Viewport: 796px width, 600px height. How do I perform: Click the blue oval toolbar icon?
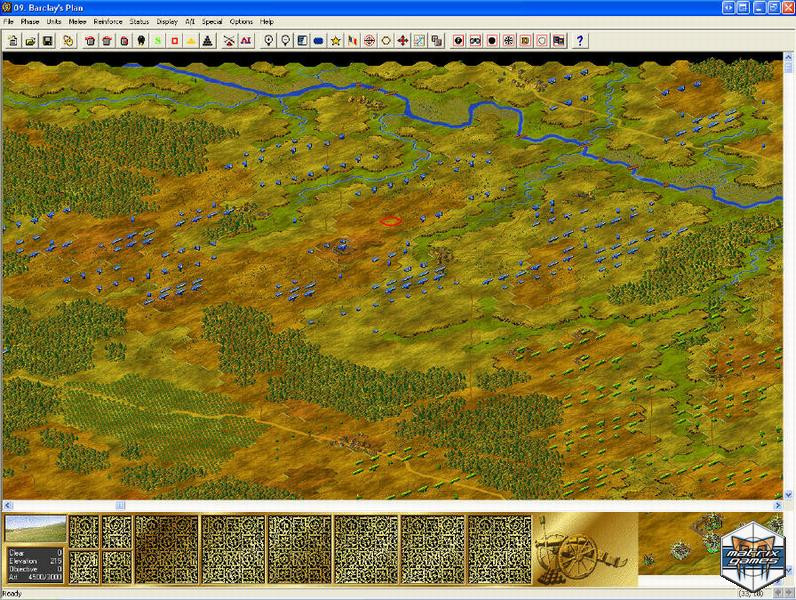319,41
